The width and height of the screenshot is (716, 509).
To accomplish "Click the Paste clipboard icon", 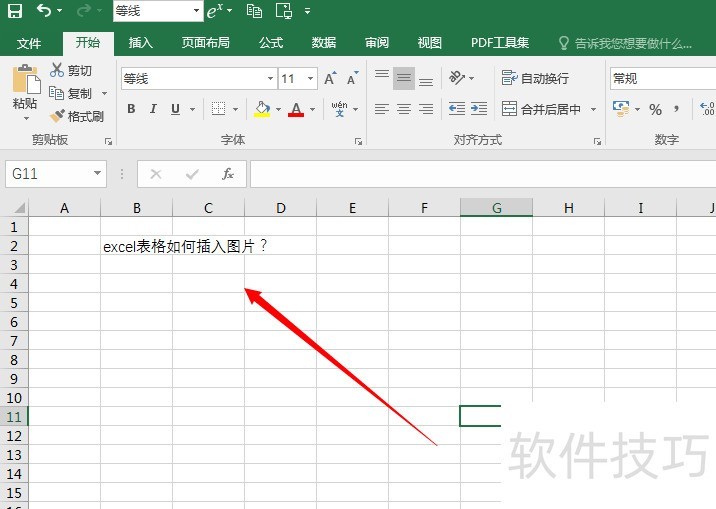I will pyautogui.click(x=26, y=80).
